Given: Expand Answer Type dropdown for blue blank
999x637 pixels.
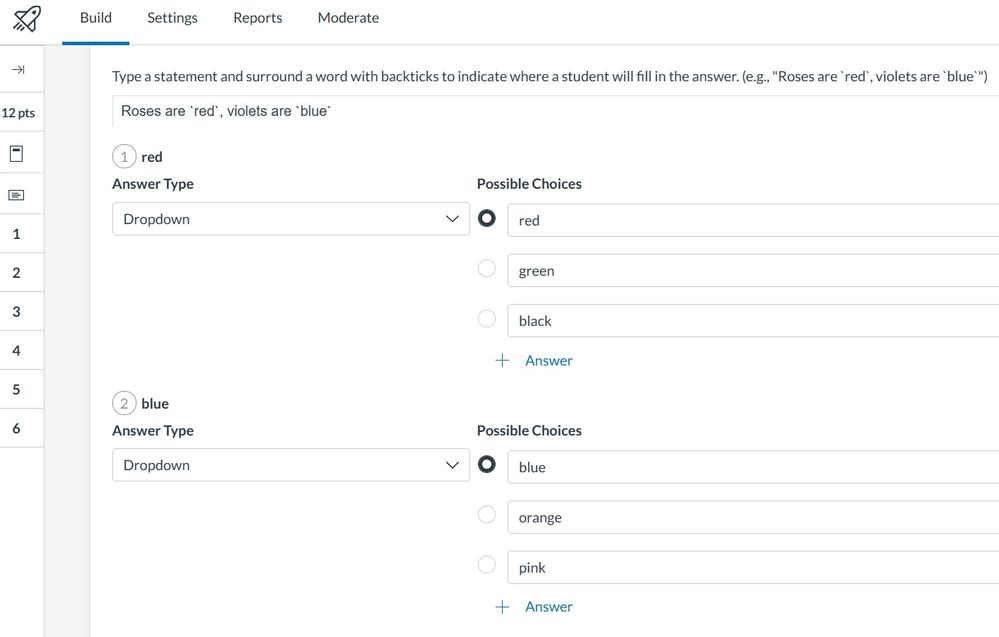Looking at the screenshot, I should [x=290, y=465].
